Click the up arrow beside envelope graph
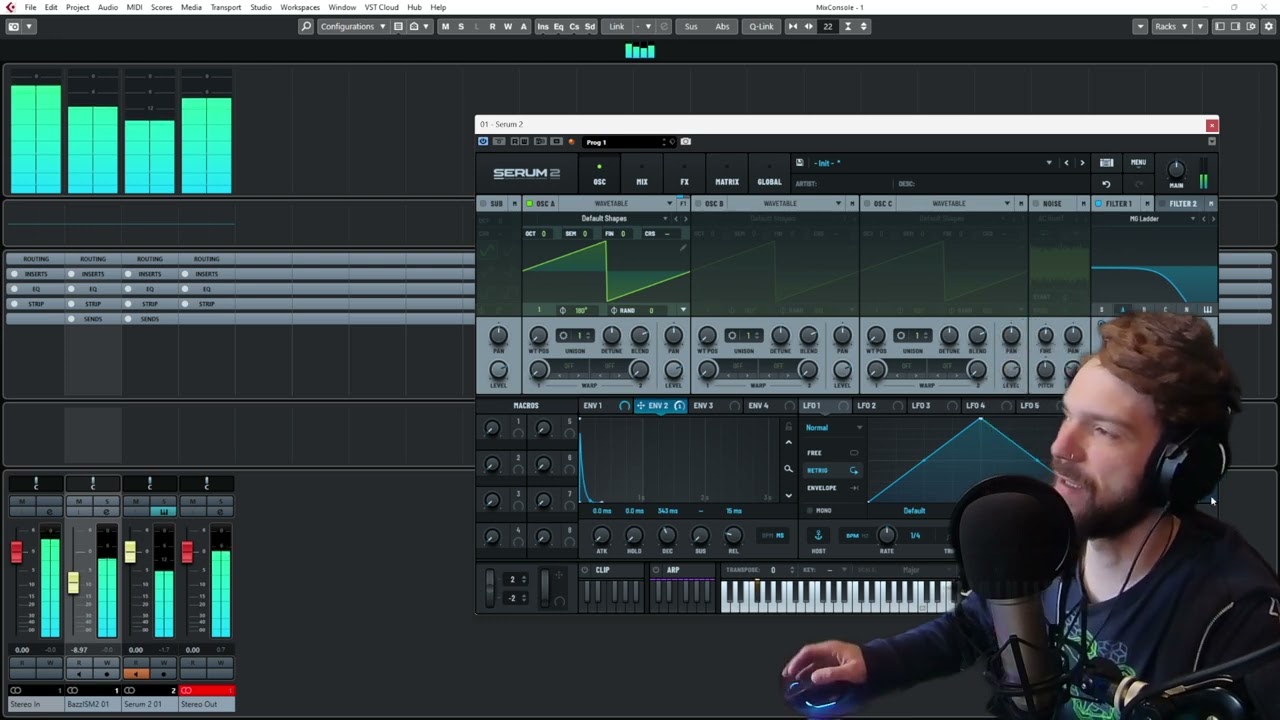The image size is (1280, 720). pyautogui.click(x=788, y=442)
